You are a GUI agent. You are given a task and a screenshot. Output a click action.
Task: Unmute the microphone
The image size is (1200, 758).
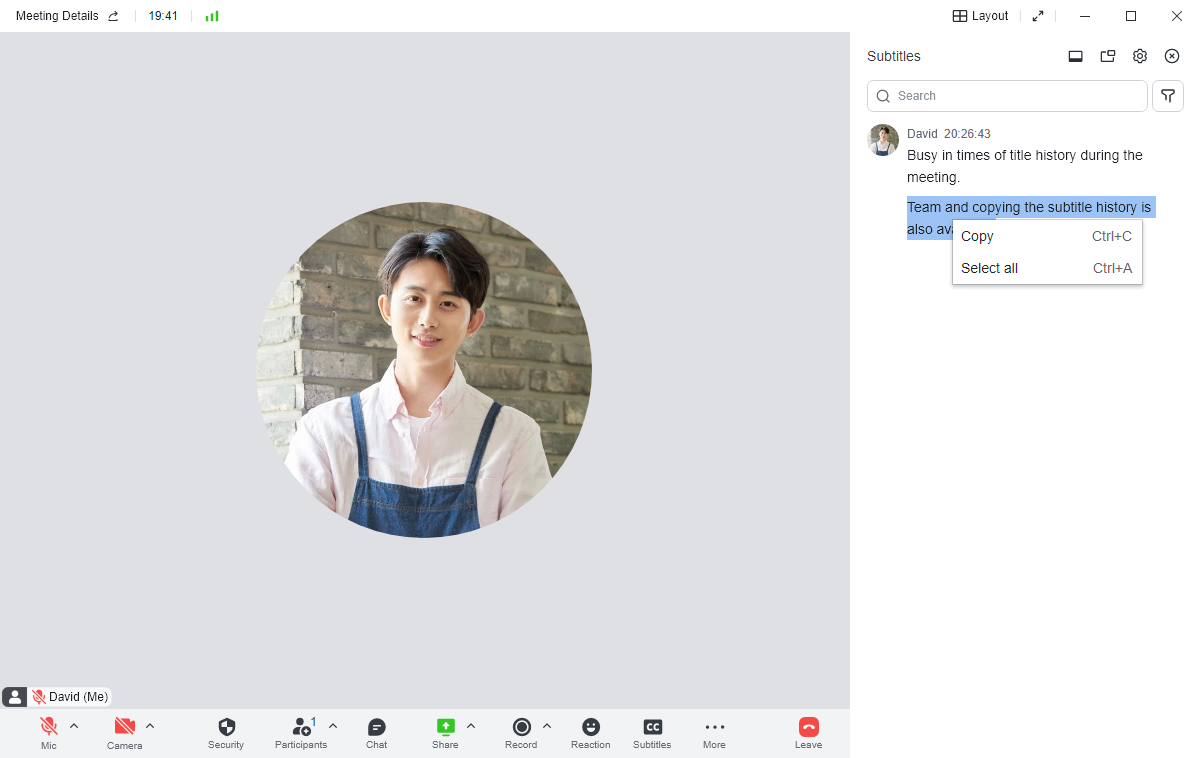pos(48,728)
